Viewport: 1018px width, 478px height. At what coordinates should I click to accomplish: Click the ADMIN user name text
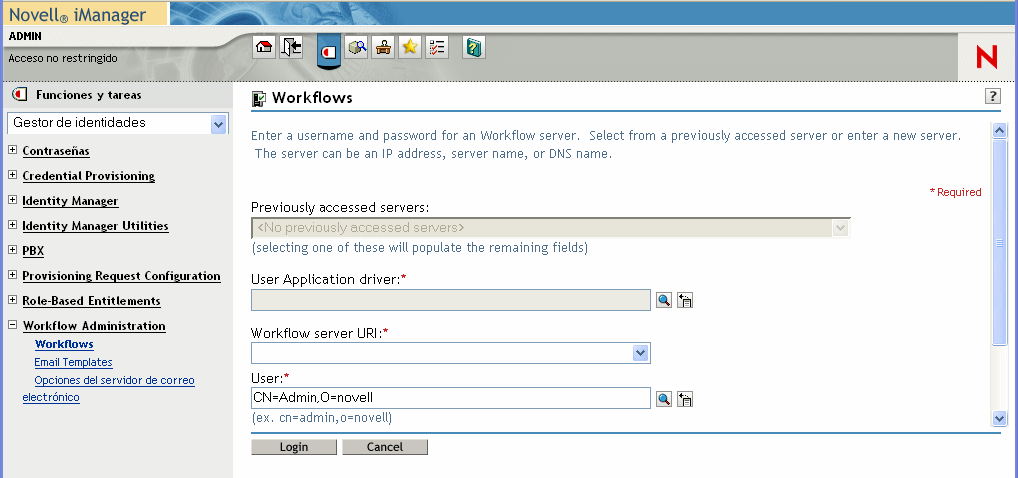(25, 36)
